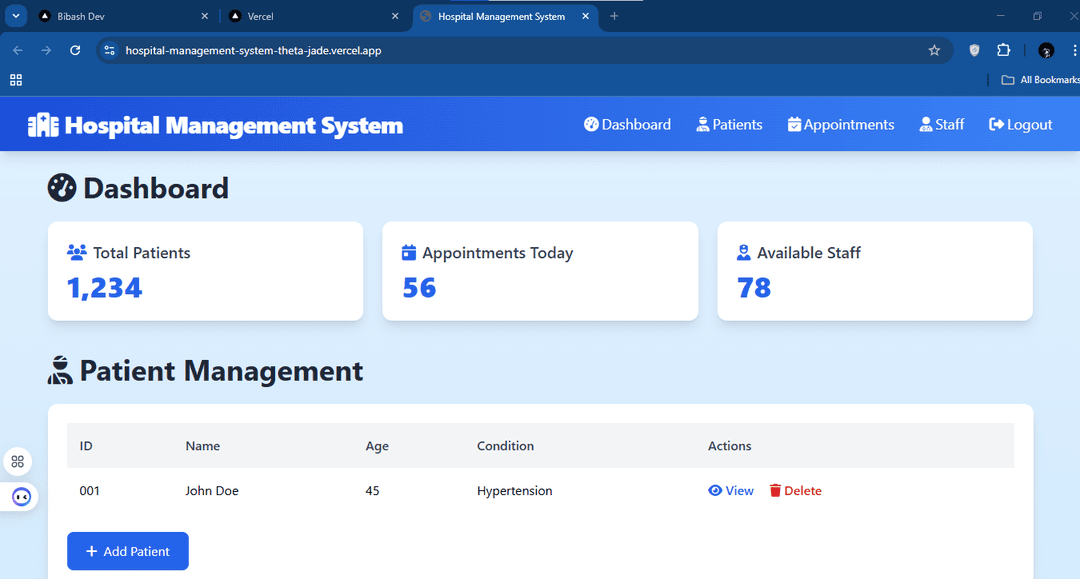The height and width of the screenshot is (579, 1080).
Task: Select the age cell showing 45
Action: click(373, 491)
